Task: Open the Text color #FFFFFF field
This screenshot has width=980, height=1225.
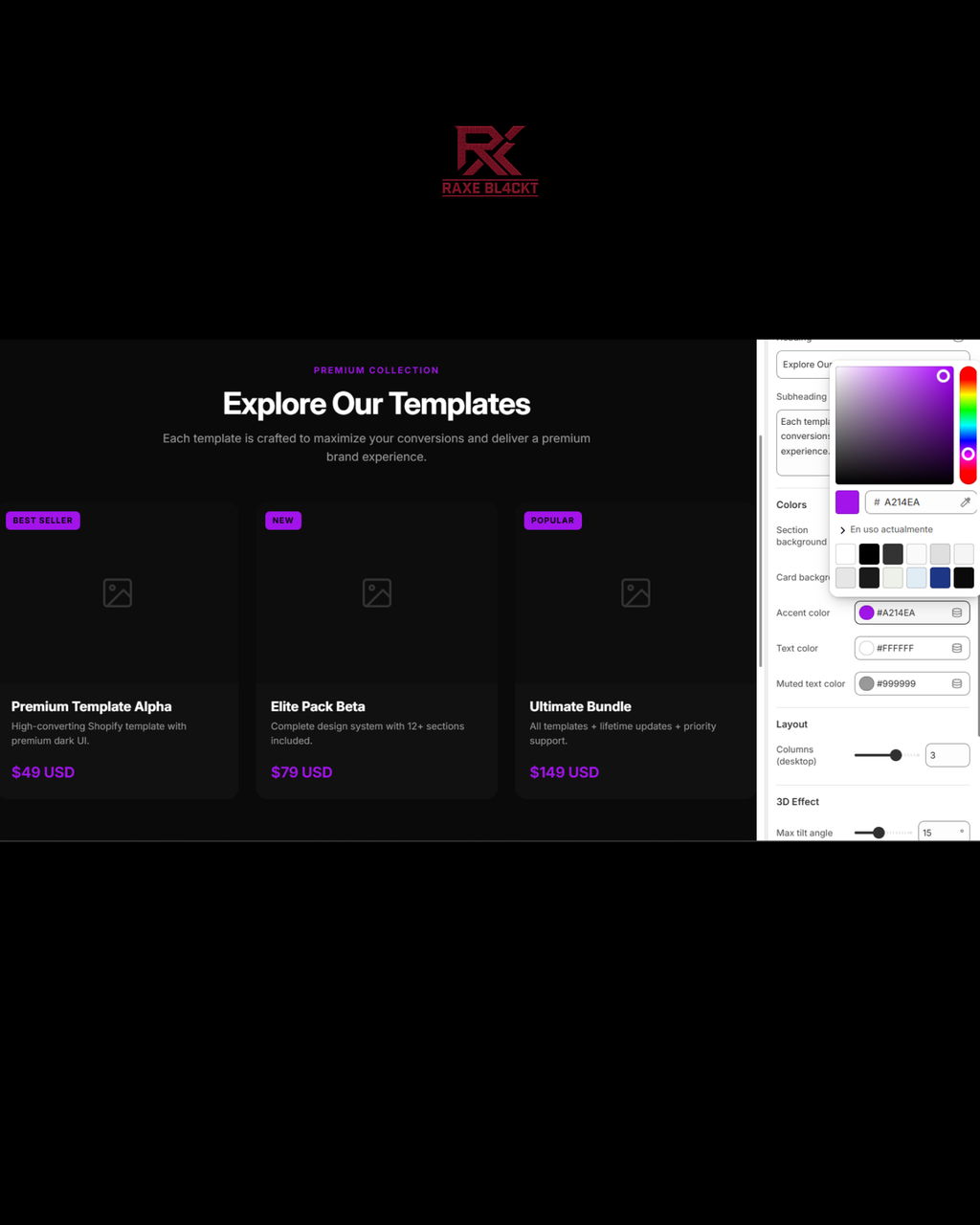Action: point(912,648)
